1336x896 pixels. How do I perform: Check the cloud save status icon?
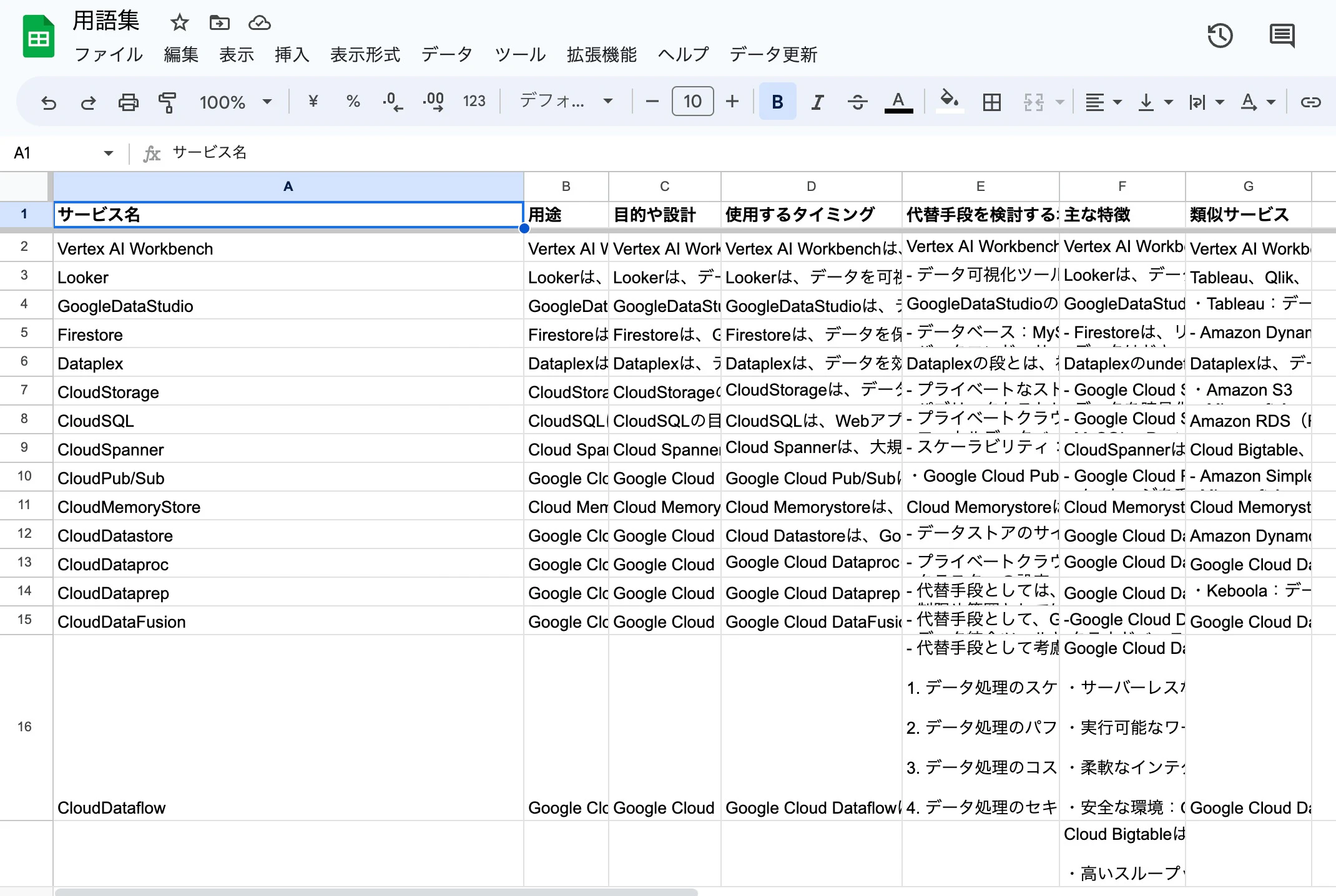click(259, 23)
